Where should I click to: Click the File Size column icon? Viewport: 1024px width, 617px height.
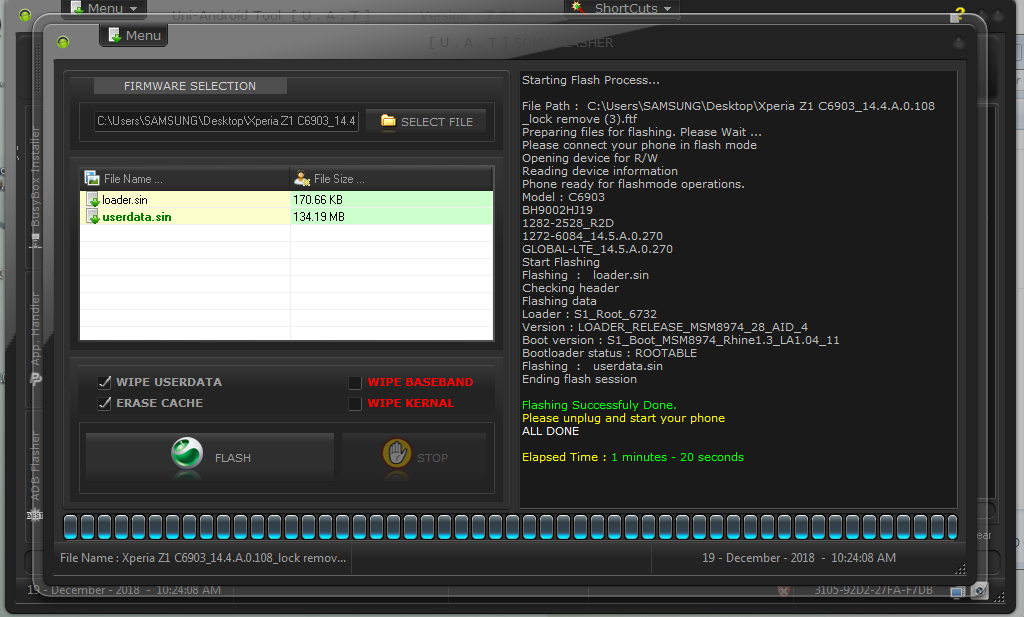tap(302, 178)
